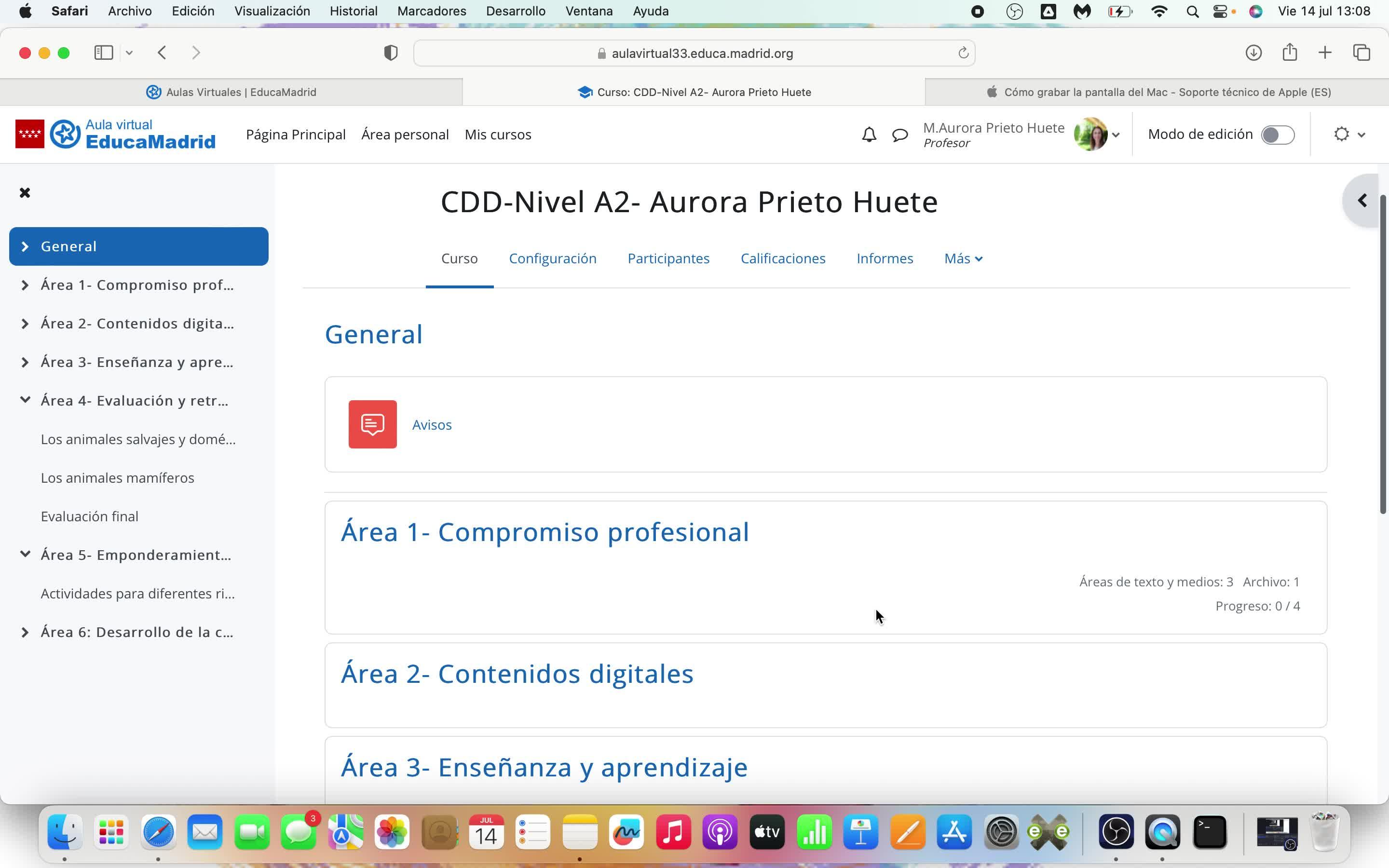Close the course index with X icon
This screenshot has width=1389, height=868.
click(x=25, y=193)
